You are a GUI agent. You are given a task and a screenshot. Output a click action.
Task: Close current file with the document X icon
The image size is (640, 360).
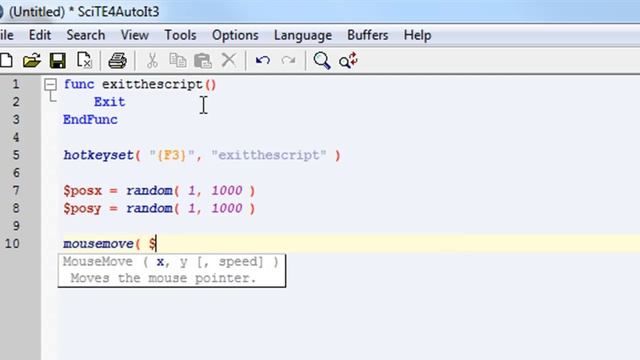coord(84,60)
